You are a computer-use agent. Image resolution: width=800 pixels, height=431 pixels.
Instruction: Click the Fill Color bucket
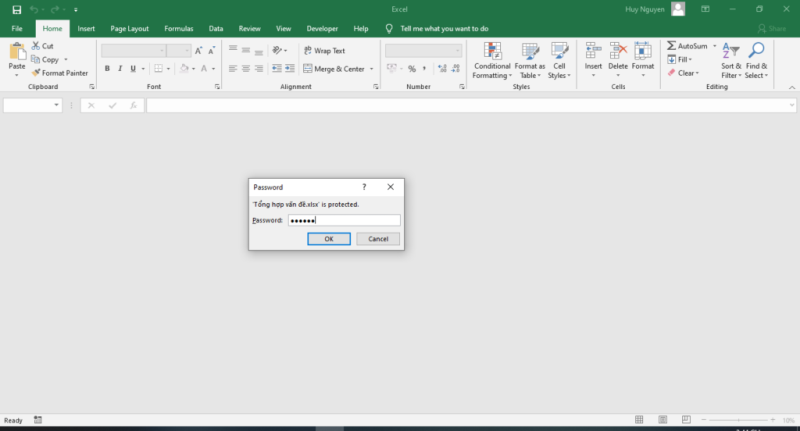184,68
